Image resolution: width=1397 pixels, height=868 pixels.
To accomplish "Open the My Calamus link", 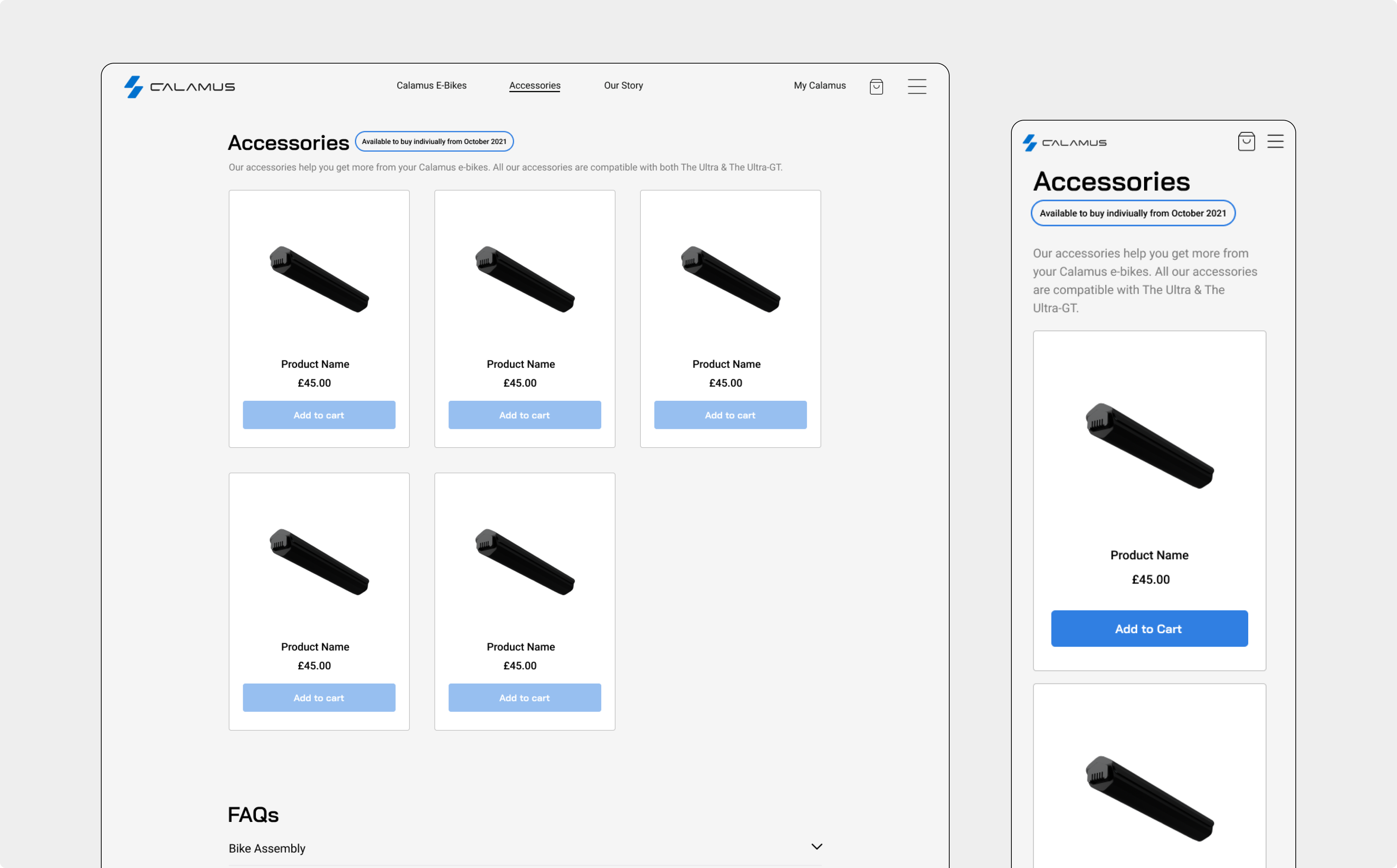I will pyautogui.click(x=820, y=85).
